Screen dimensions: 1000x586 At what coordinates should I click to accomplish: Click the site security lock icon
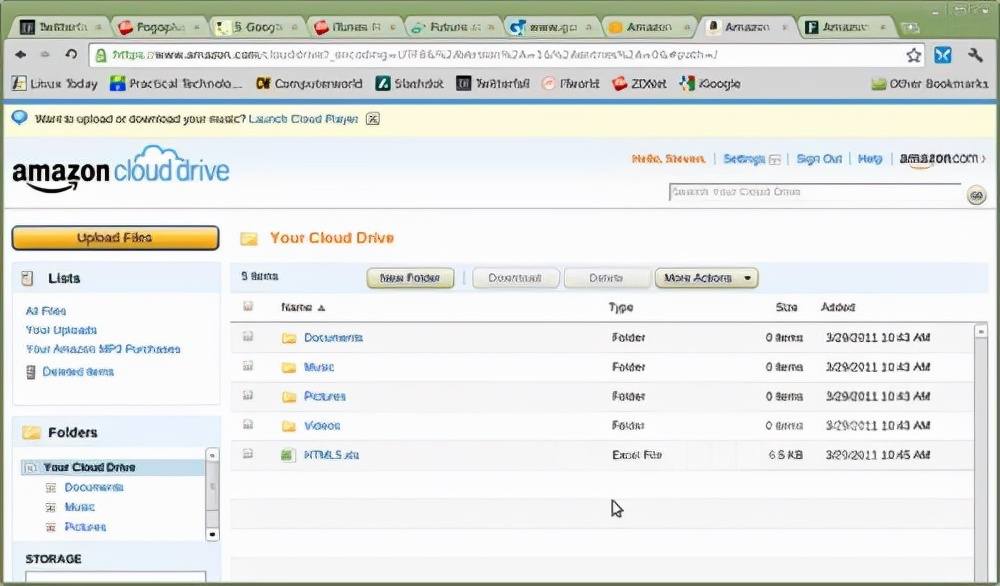coord(101,55)
